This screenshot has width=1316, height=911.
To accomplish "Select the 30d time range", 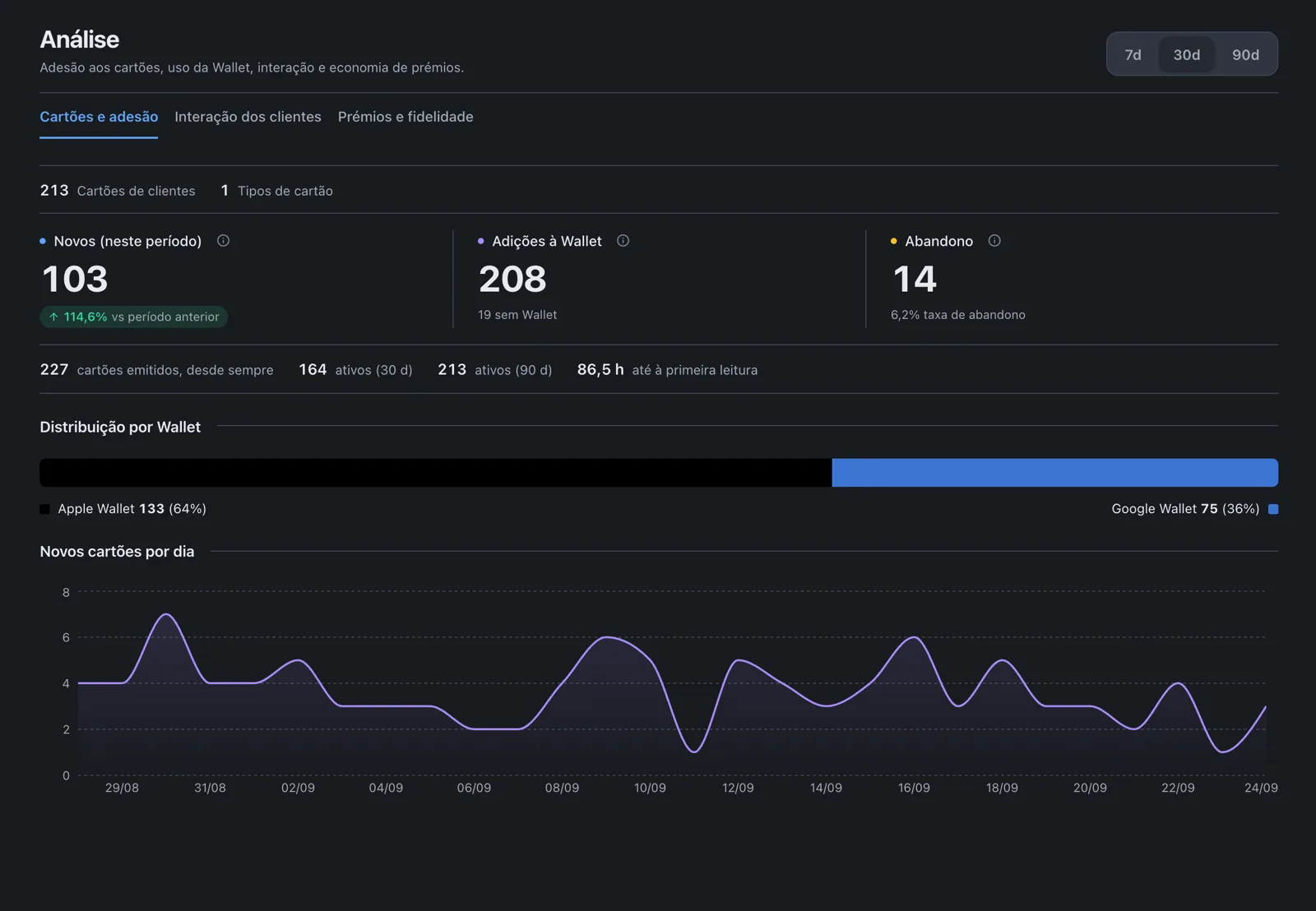I will pyautogui.click(x=1186, y=54).
